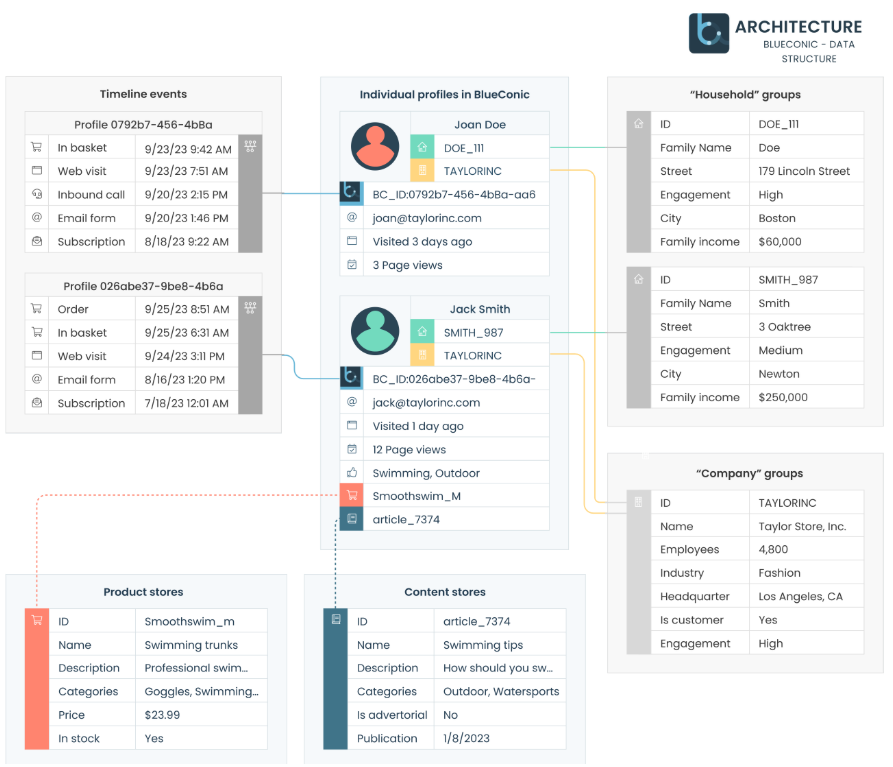Viewport: 893px width, 767px height.
Task: Click the orange cart icon beside Smoothswim_M
Action: tap(351, 495)
